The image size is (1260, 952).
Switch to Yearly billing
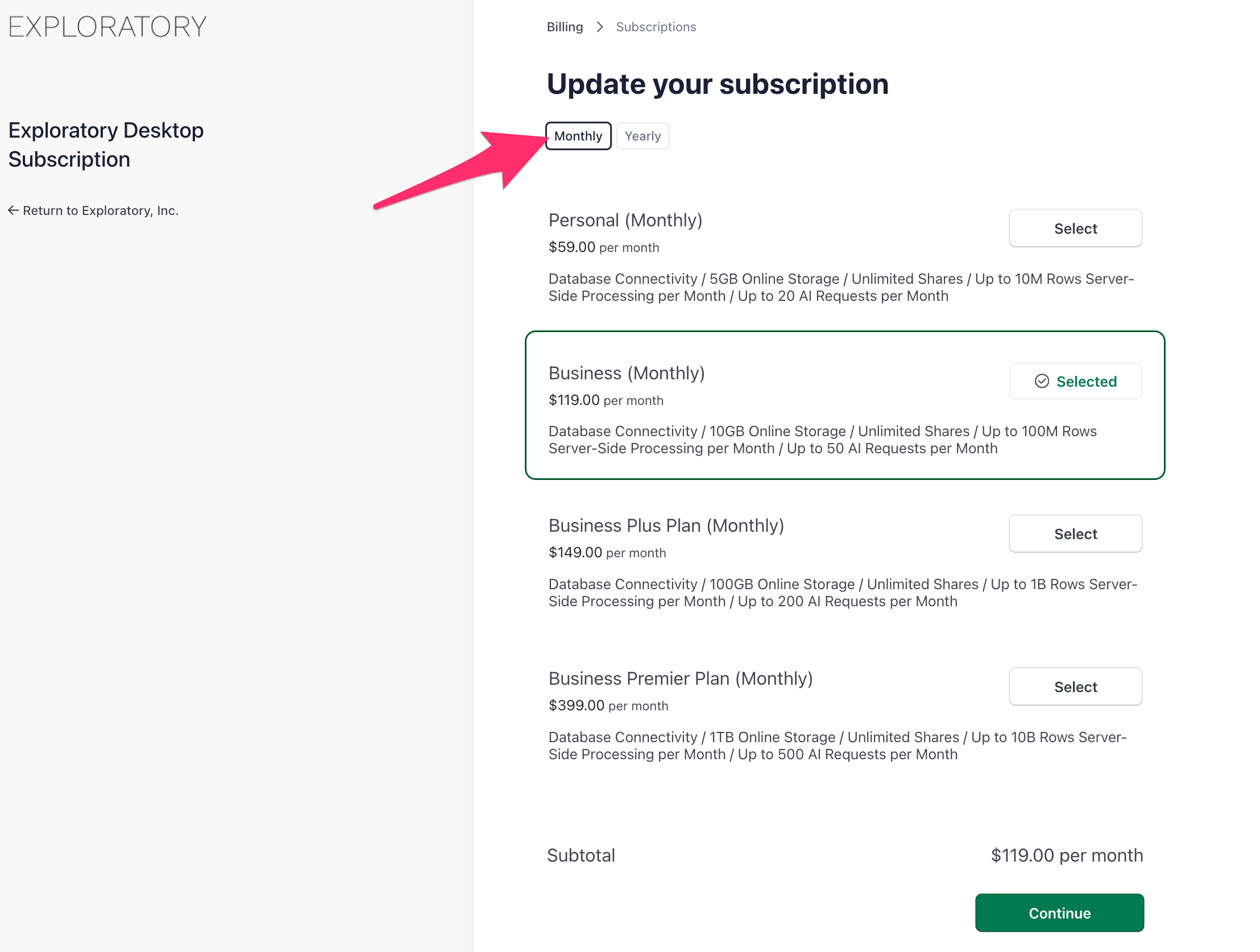coord(642,136)
